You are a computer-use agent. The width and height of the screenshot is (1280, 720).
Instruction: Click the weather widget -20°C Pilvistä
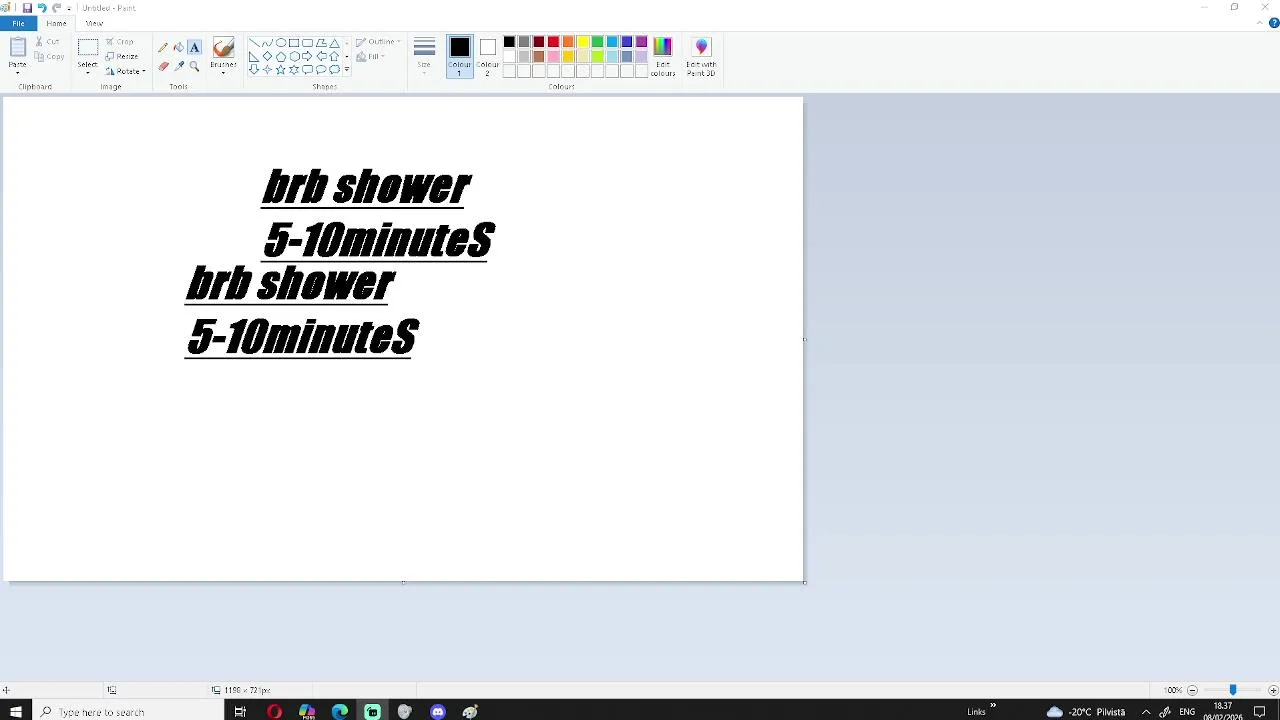click(1086, 712)
